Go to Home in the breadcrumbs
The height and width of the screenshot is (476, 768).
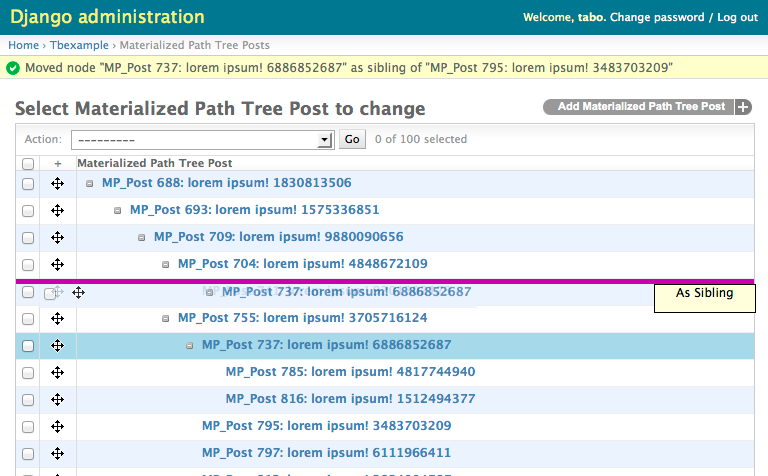(23, 45)
